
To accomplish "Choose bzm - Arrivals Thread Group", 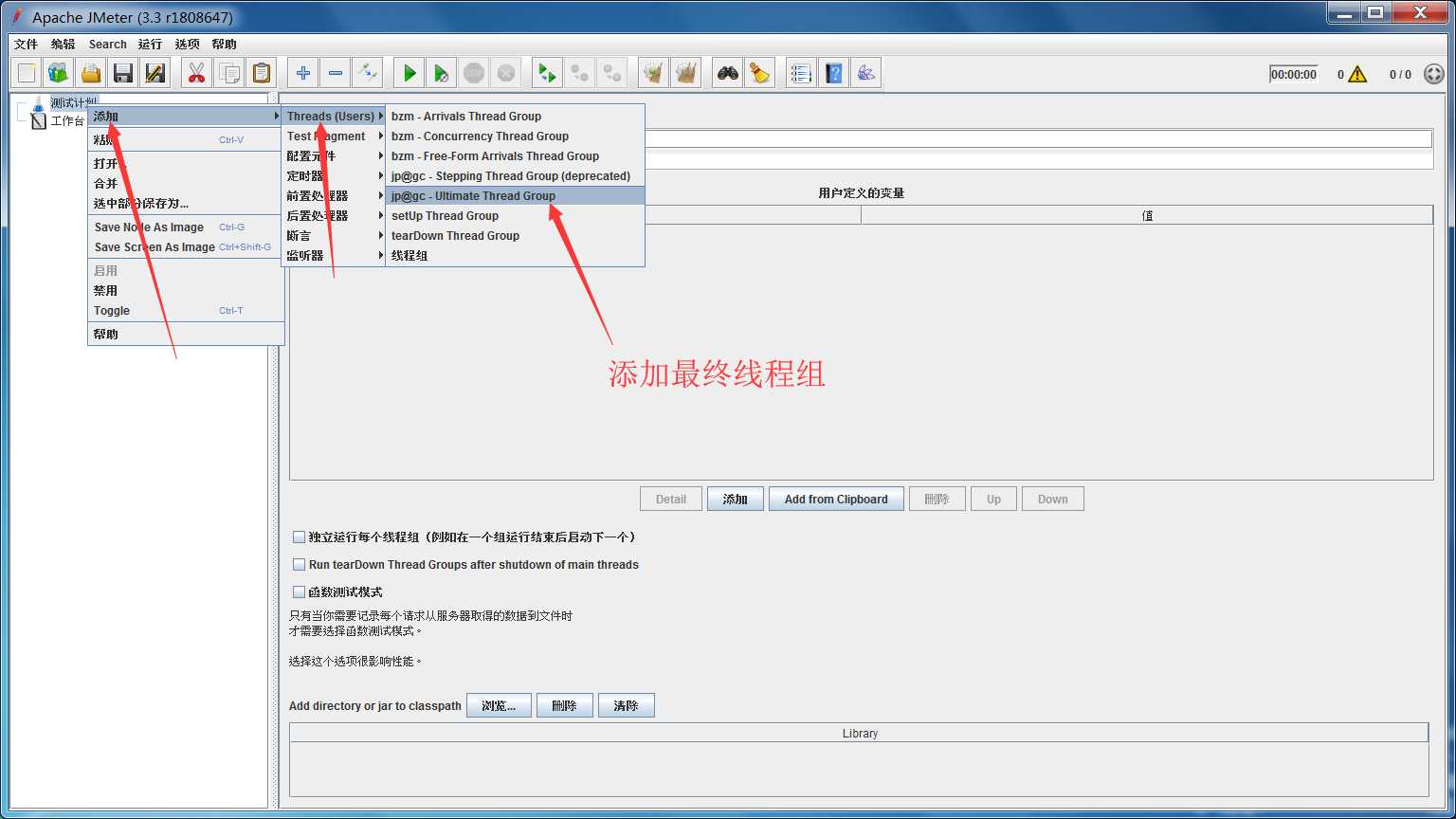I will (515, 117).
